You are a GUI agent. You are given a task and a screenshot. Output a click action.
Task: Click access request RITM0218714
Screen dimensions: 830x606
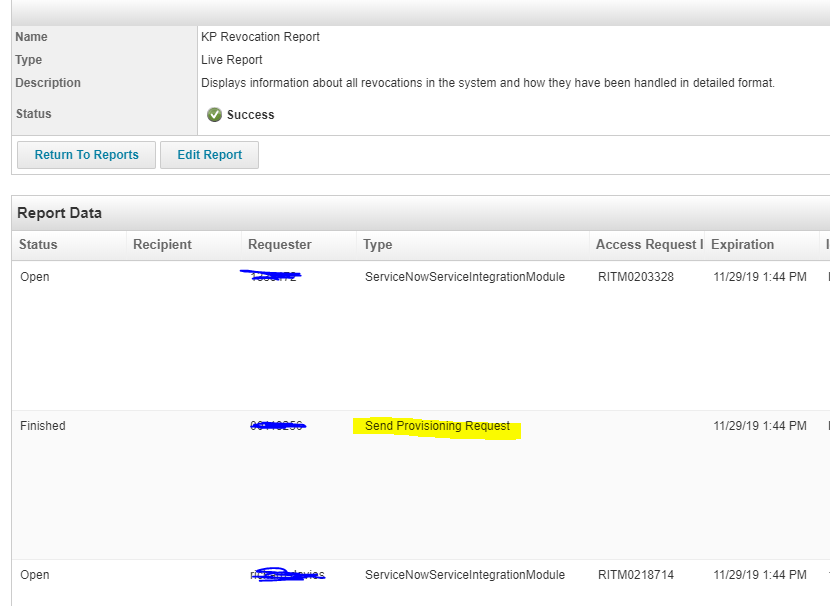tap(636, 575)
